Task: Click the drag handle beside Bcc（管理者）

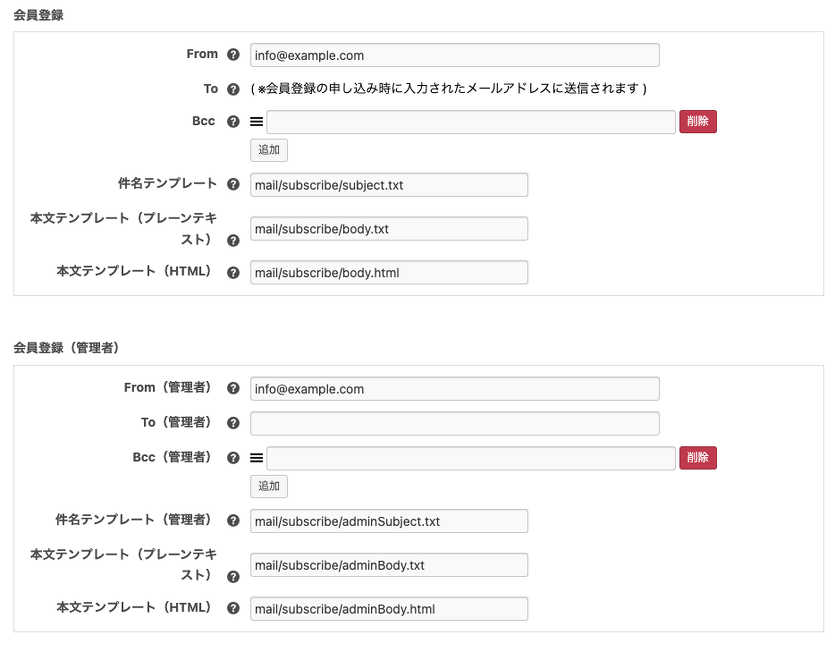Action: click(256, 456)
